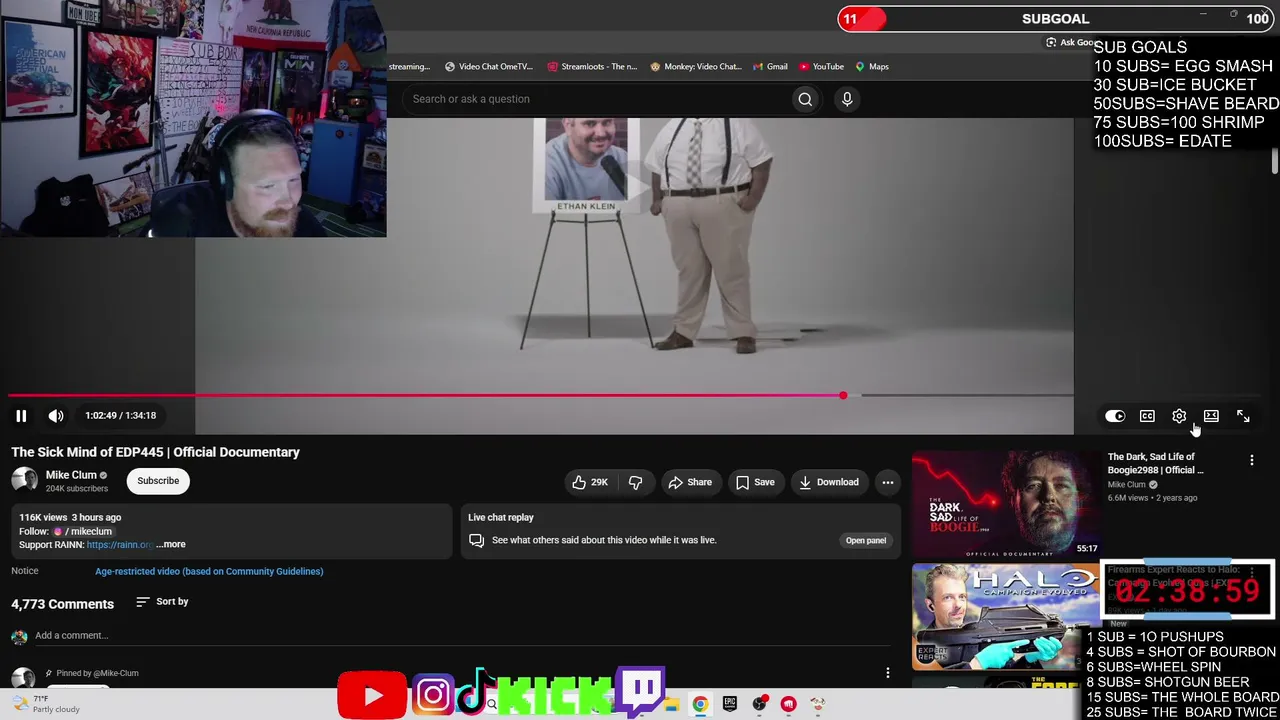The image size is (1280, 720).
Task: Open pinned comment options menu
Action: 887,673
